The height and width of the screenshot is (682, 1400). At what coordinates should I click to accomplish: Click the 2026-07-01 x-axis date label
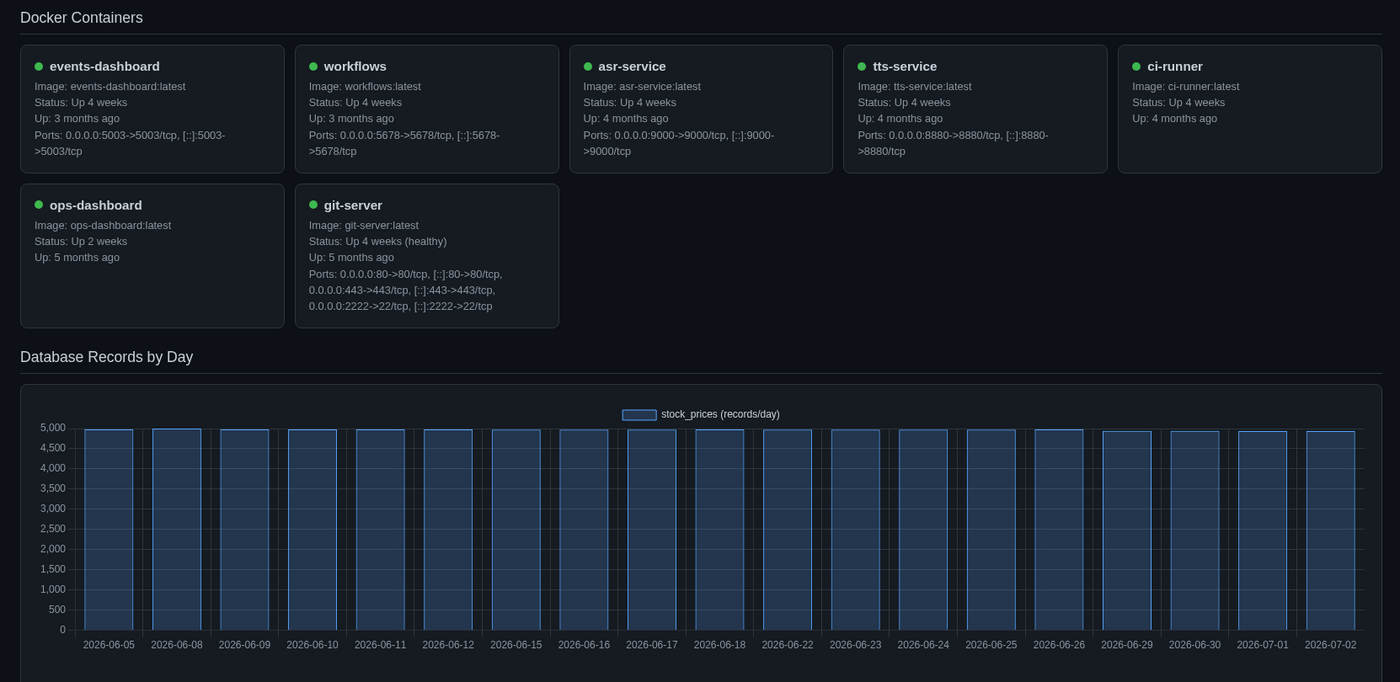pos(1262,645)
